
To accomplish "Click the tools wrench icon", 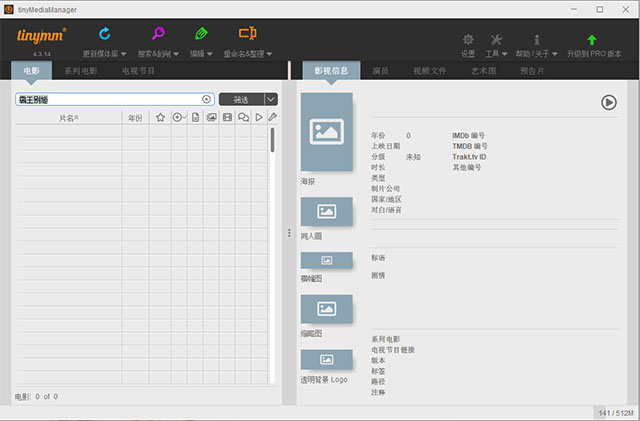I will [x=496, y=40].
